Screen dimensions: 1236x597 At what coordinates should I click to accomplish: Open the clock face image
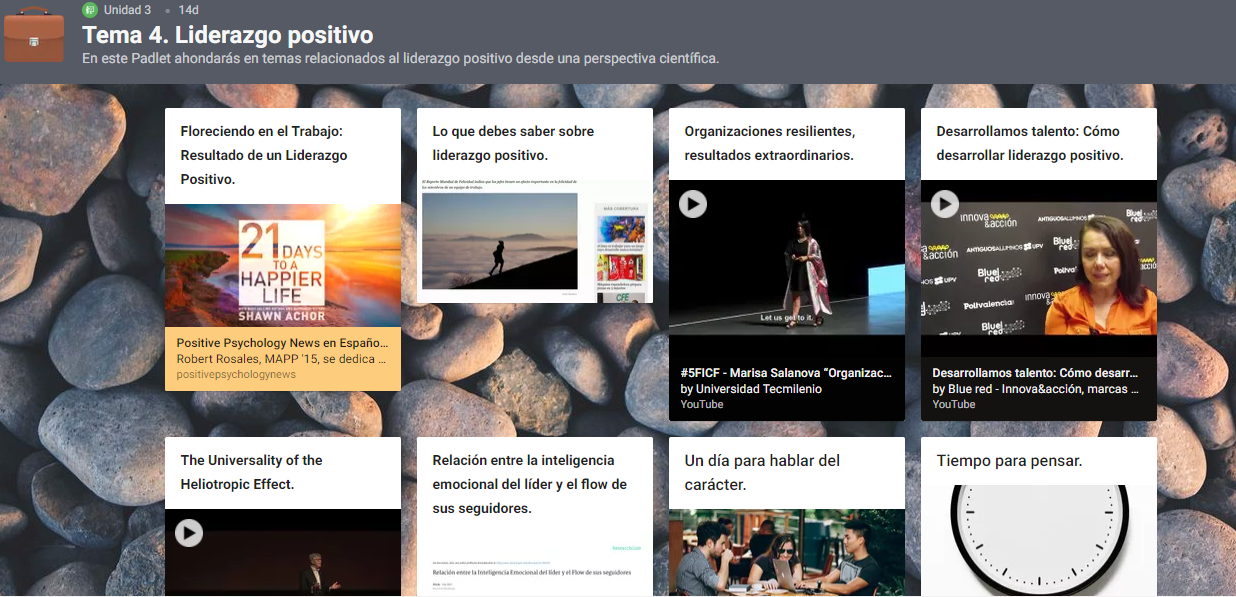pos(1039,541)
